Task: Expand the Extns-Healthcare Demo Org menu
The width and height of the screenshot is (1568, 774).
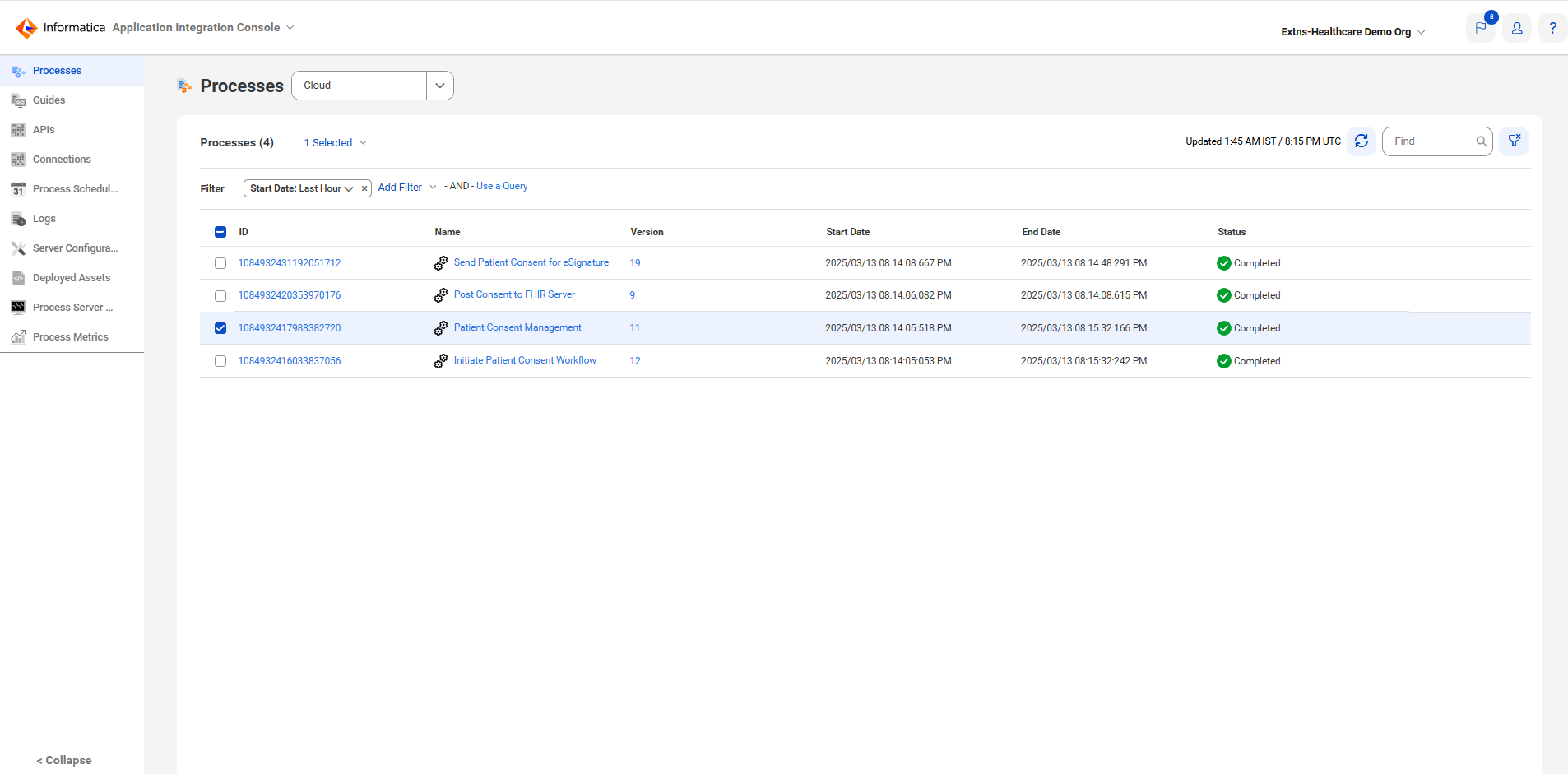Action: [1421, 32]
